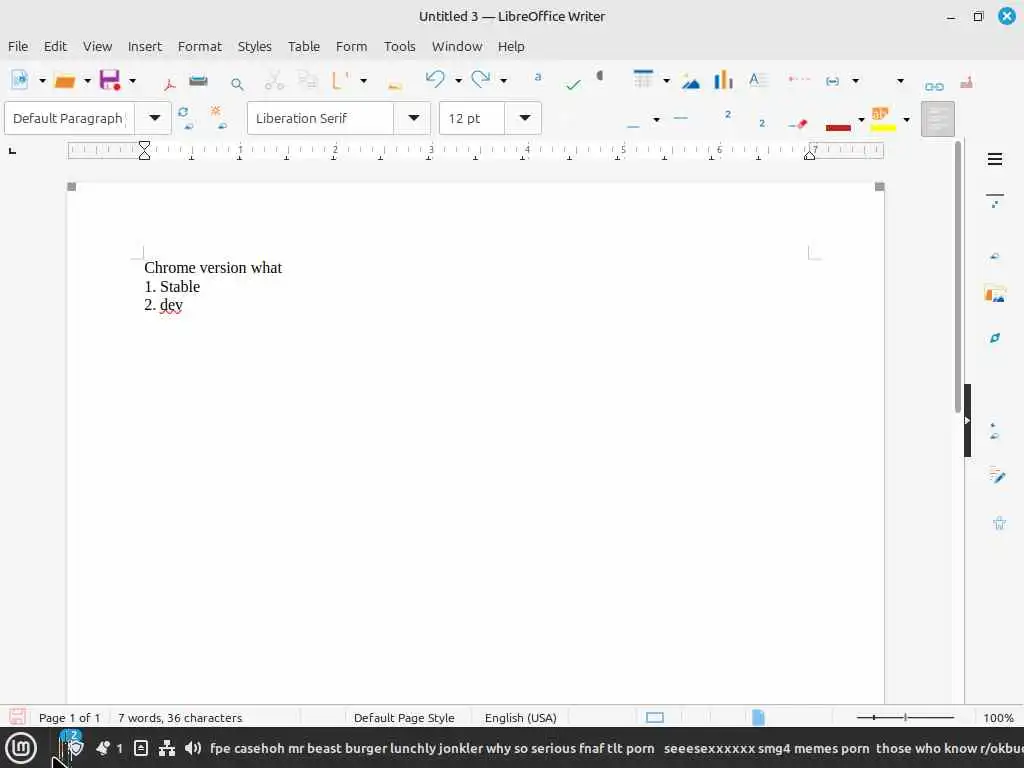1024x768 pixels.
Task: Open the sidebar Gallery deck
Action: tap(995, 294)
